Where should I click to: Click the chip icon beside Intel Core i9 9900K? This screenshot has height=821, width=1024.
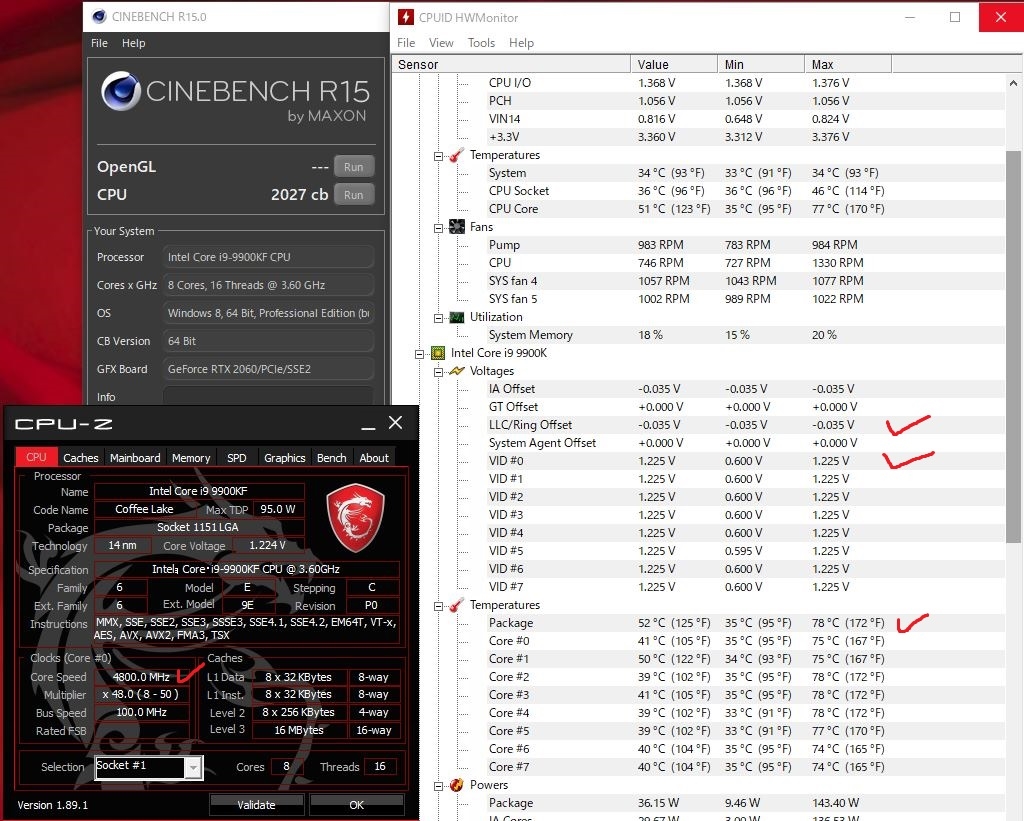(438, 353)
